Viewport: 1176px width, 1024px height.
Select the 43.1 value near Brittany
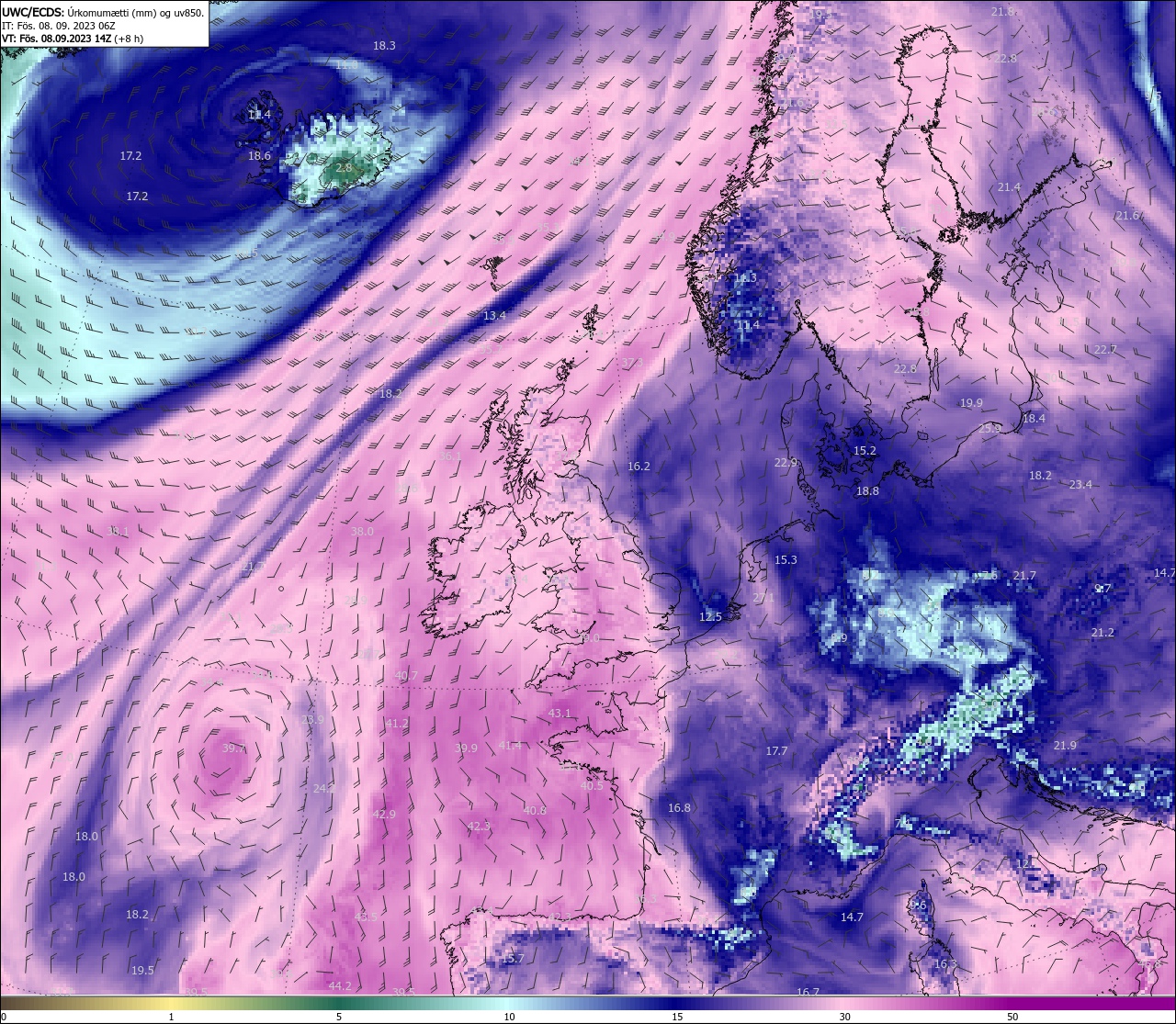(x=560, y=713)
